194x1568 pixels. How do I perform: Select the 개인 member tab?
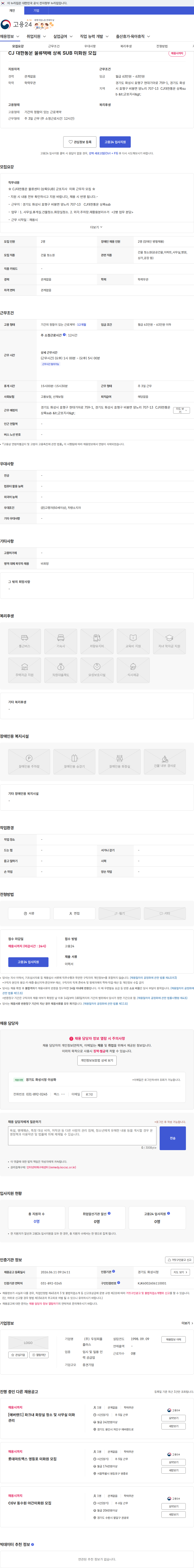12,10
